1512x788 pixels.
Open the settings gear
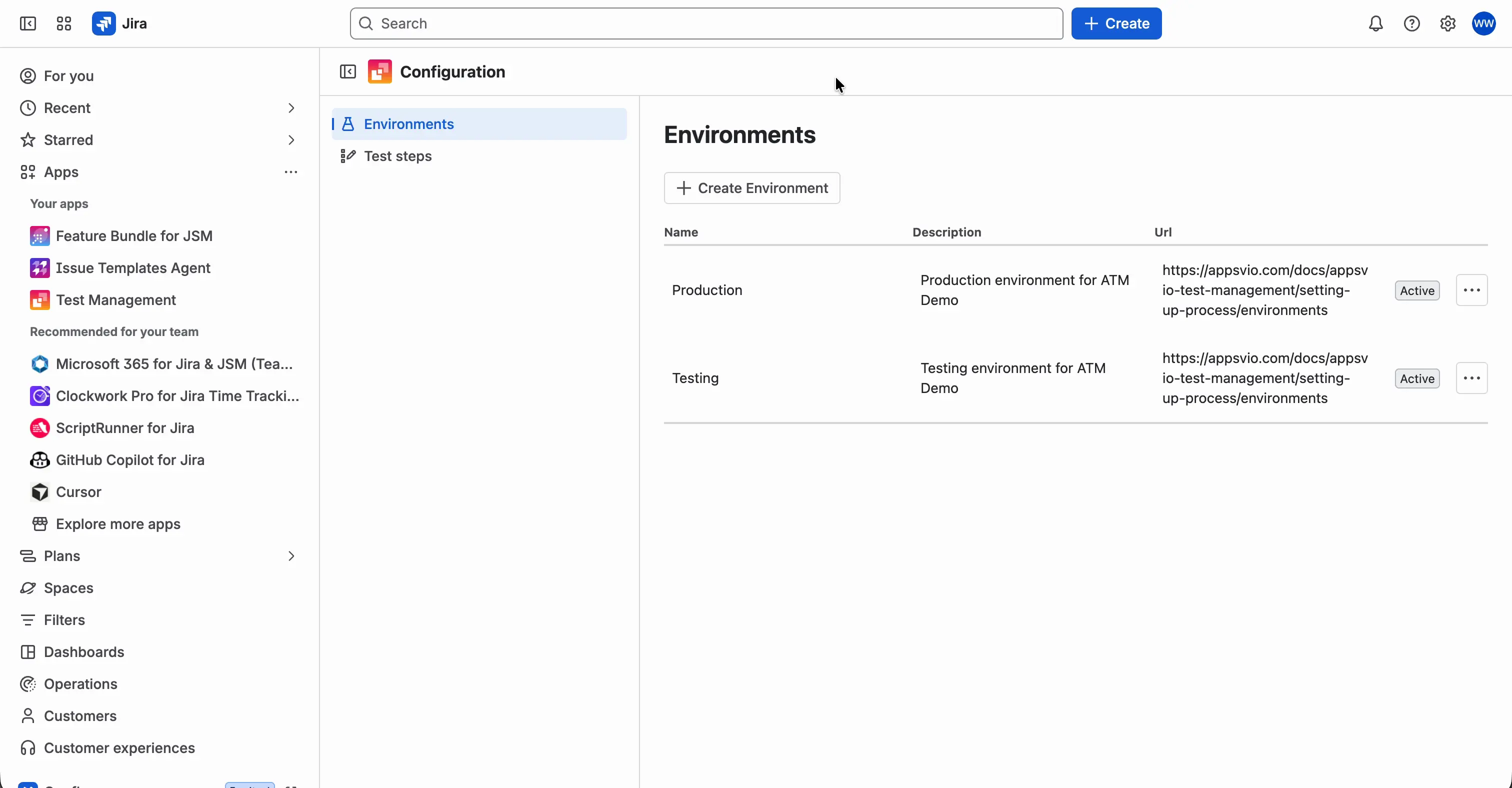point(1447,23)
